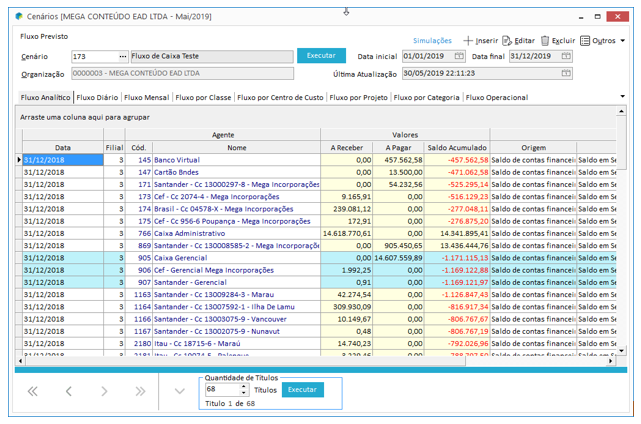Go to last record using double-right arrow
Image resolution: width=641 pixels, height=424 pixels.
tap(140, 390)
